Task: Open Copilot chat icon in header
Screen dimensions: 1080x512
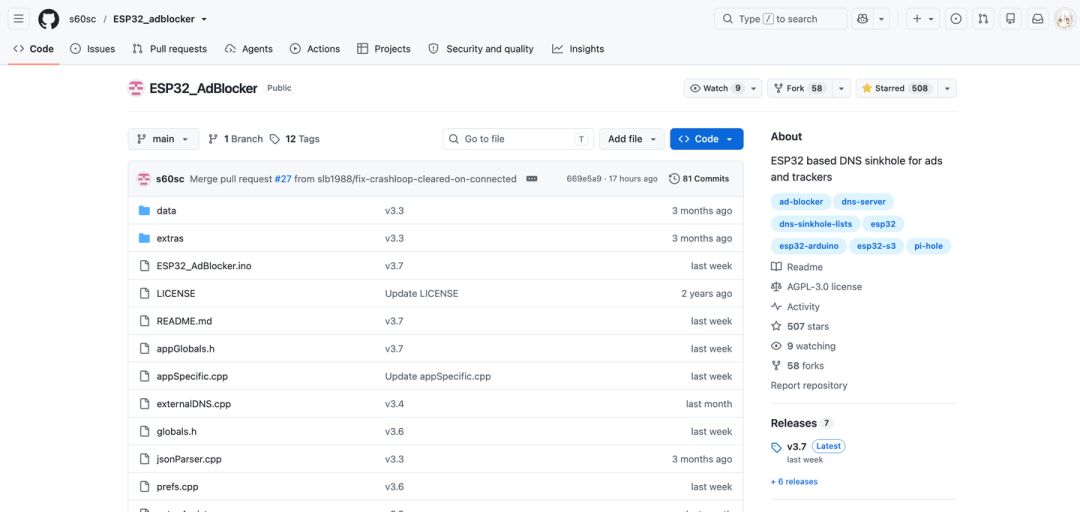Action: point(862,19)
